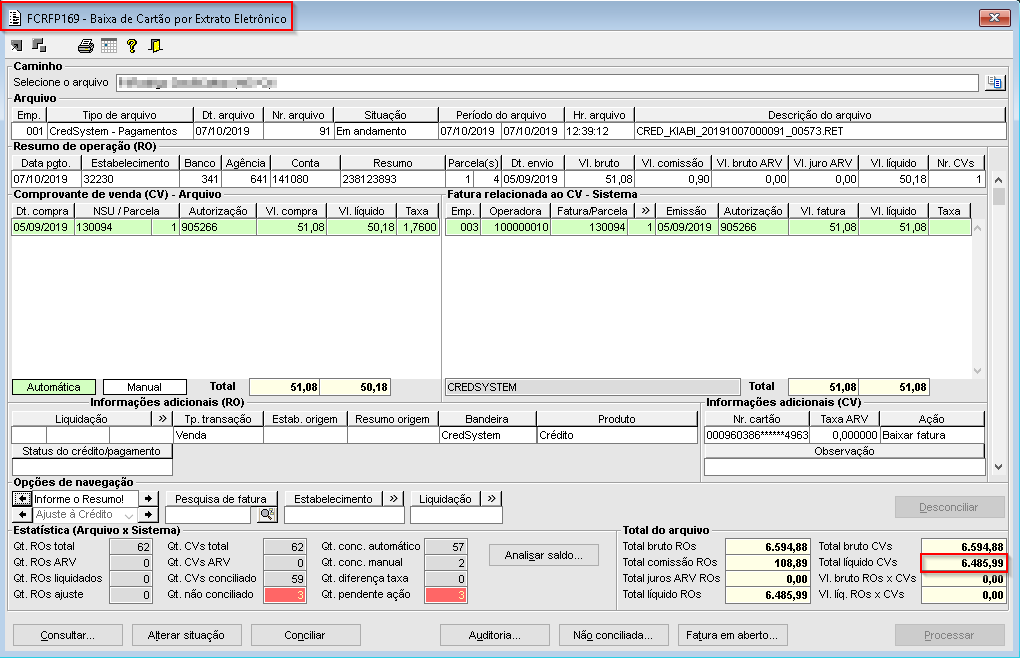Click the input field under Pesquisa de fatura
The height and width of the screenshot is (658, 1020).
(208, 515)
